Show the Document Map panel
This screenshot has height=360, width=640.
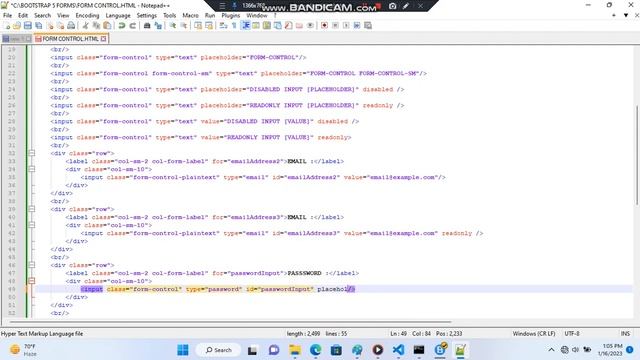coord(267,25)
